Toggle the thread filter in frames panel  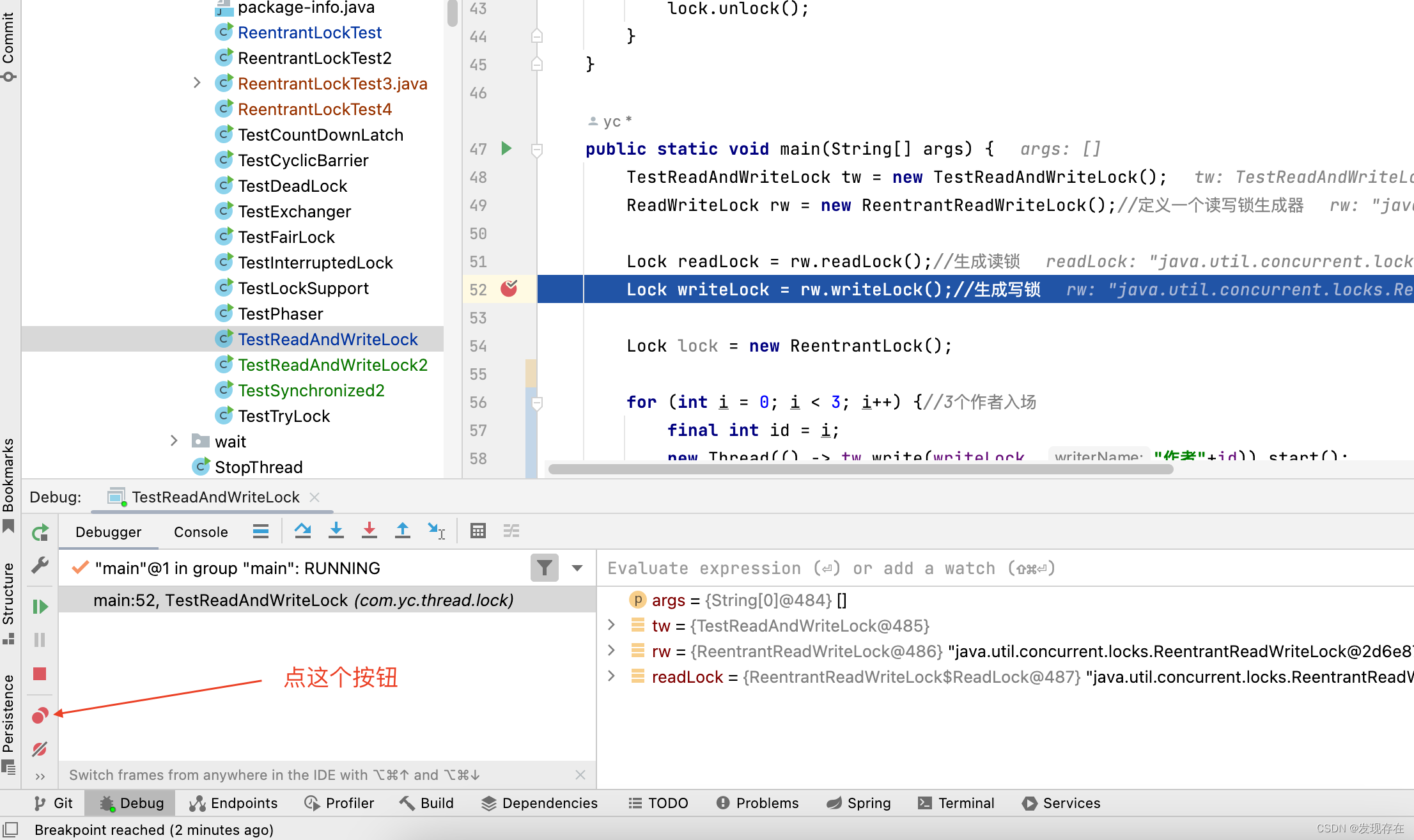[544, 568]
